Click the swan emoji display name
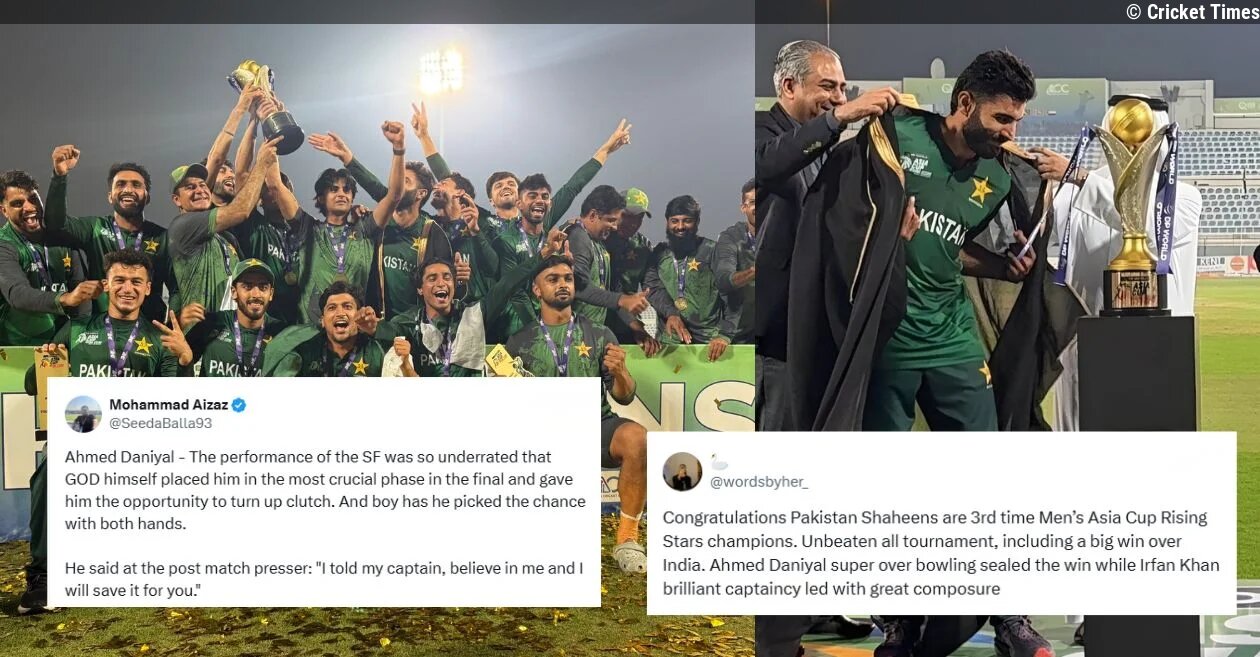The image size is (1260, 657). (x=719, y=462)
